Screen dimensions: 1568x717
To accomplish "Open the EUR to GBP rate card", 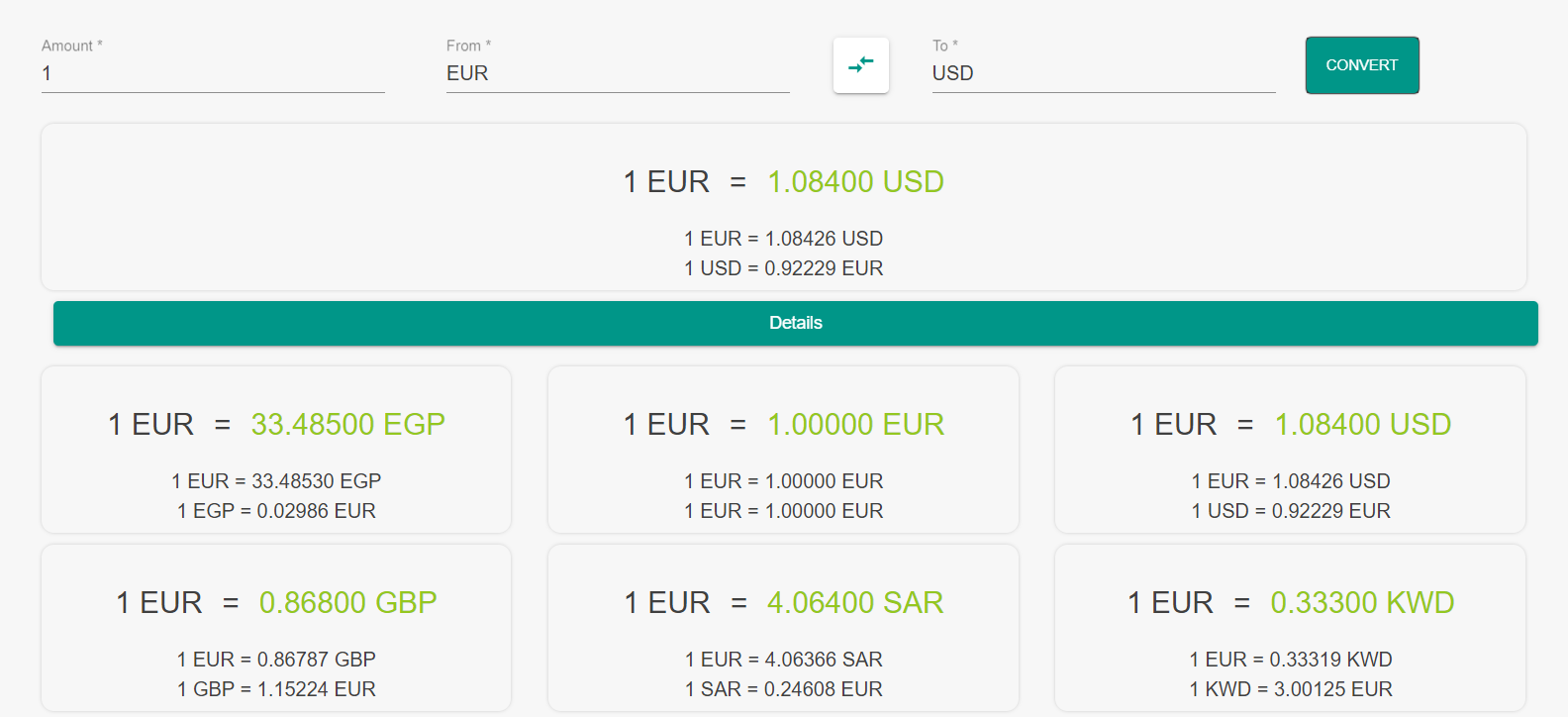I will pos(276,628).
